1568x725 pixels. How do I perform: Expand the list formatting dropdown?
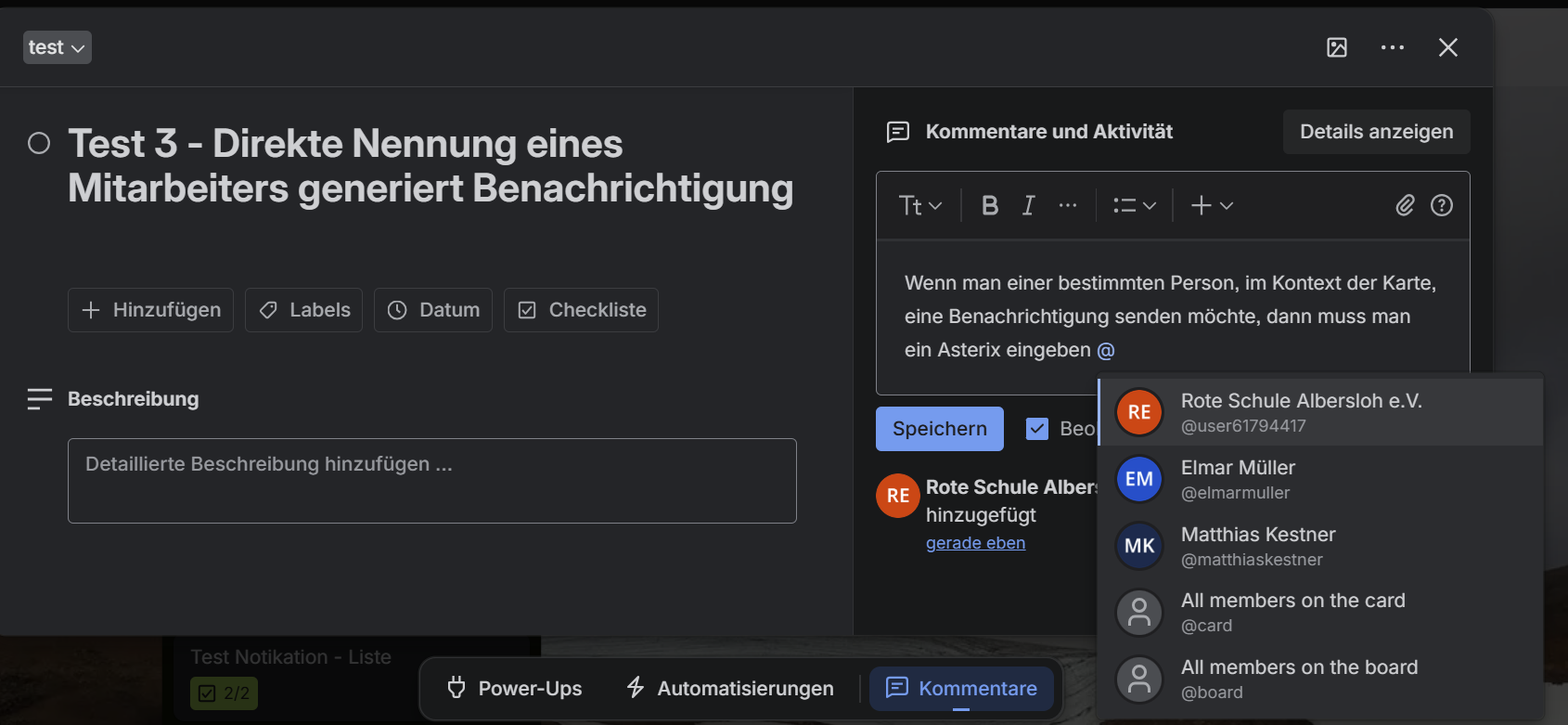(x=1134, y=205)
